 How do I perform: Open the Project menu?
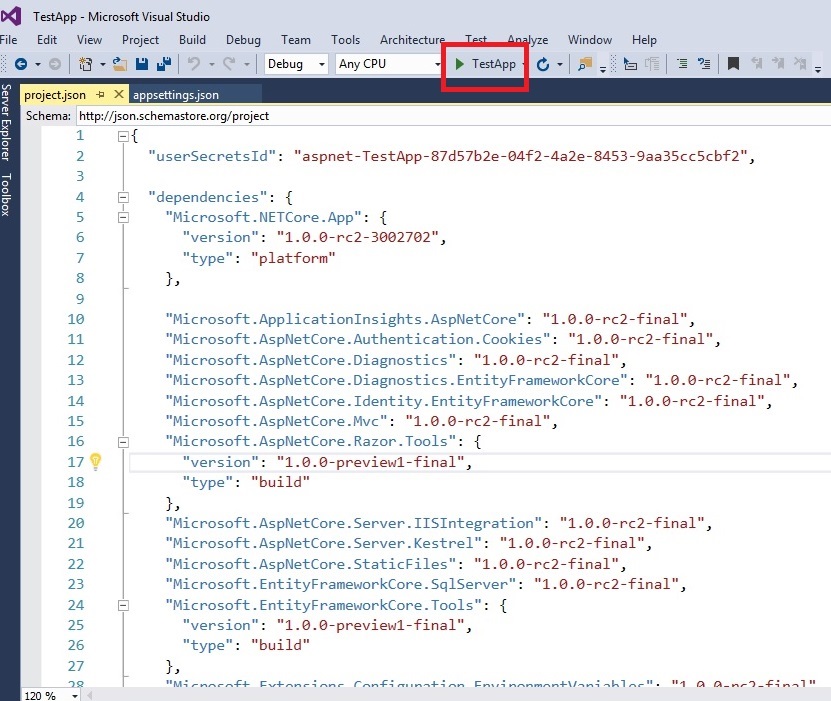point(140,40)
